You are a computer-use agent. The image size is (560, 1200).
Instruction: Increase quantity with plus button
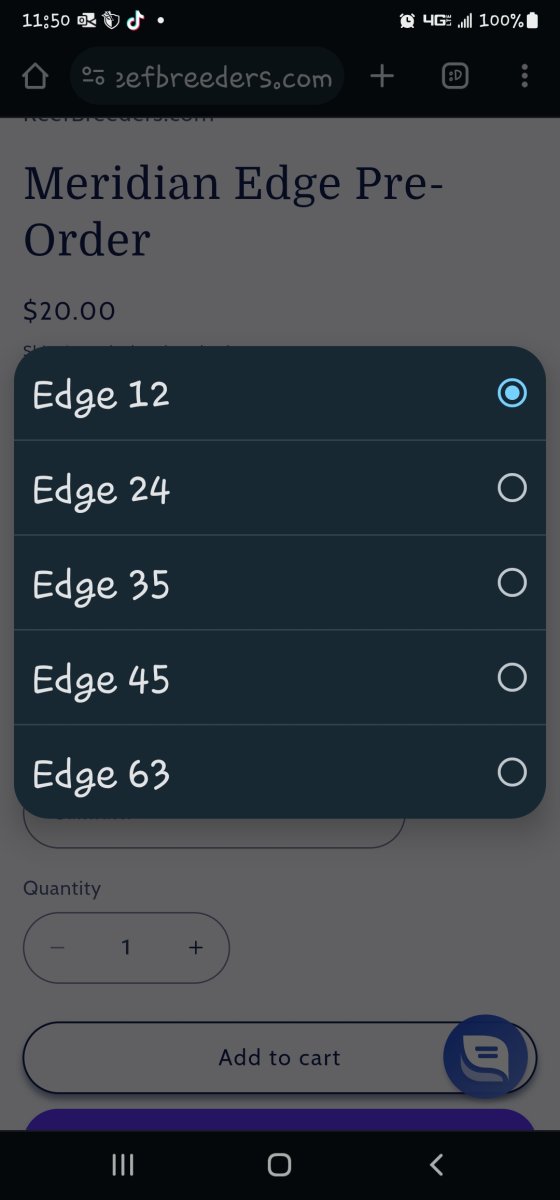pos(196,948)
